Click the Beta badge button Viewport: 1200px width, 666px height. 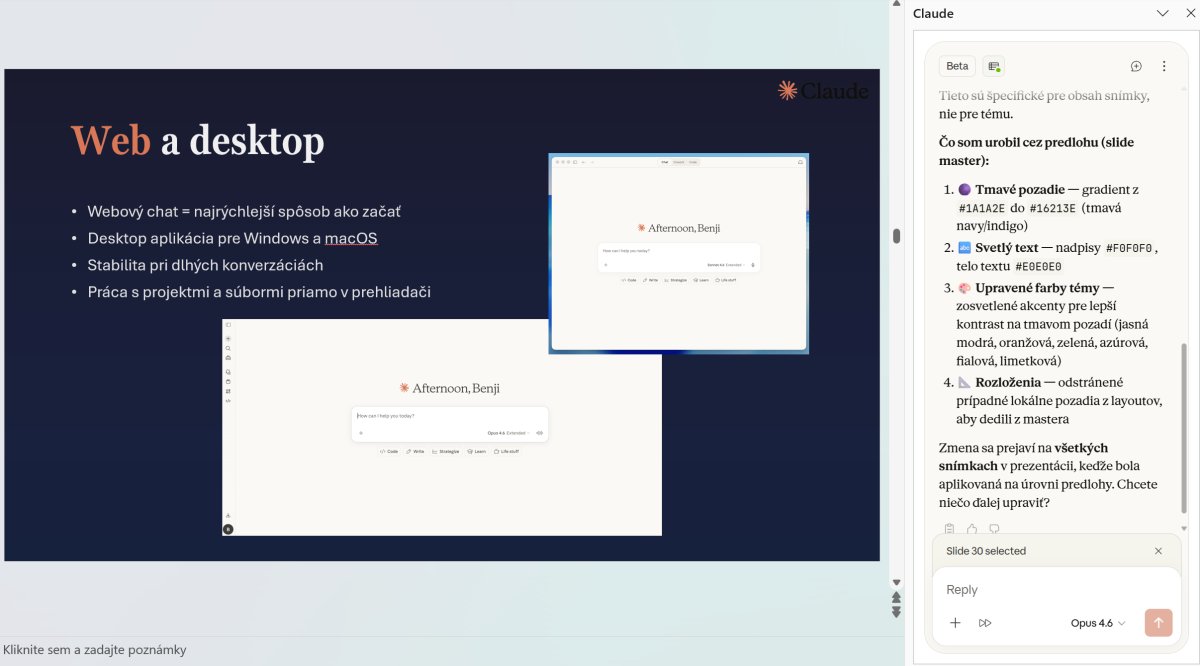(957, 66)
